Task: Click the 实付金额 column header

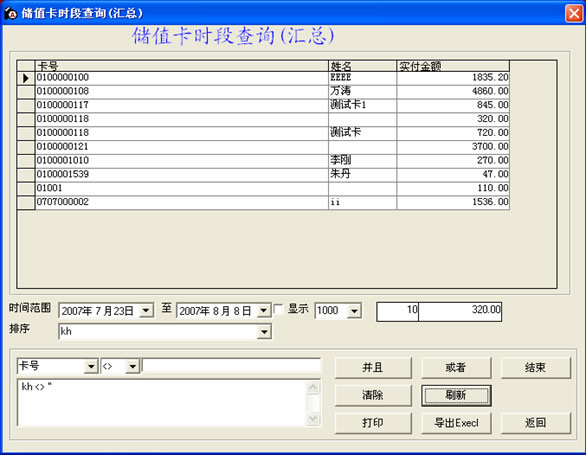Action: click(x=453, y=66)
